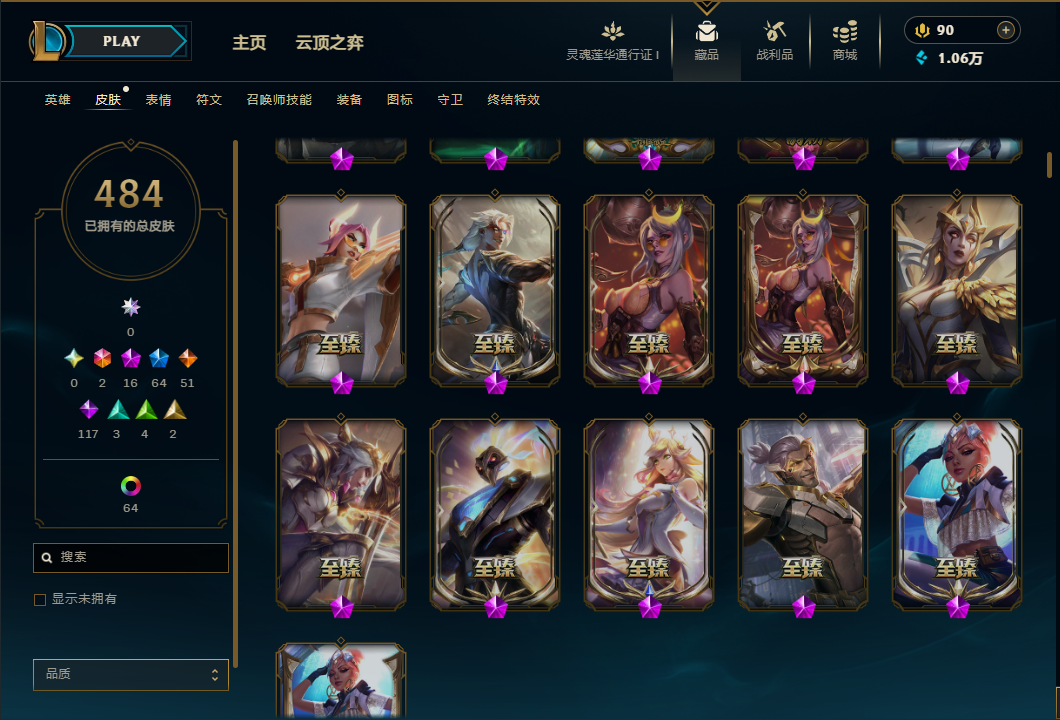Viewport: 1060px width, 720px height.
Task: Expand the 品质 sort dropdown
Action: click(130, 675)
